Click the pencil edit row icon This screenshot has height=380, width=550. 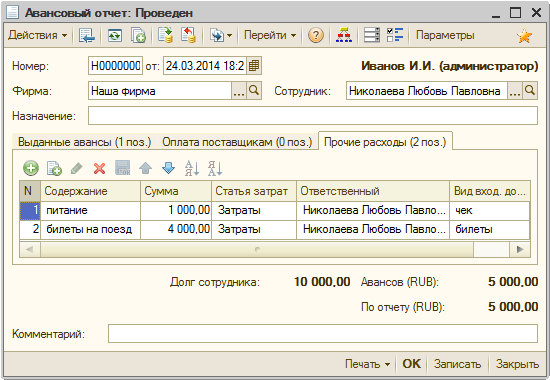pos(76,168)
